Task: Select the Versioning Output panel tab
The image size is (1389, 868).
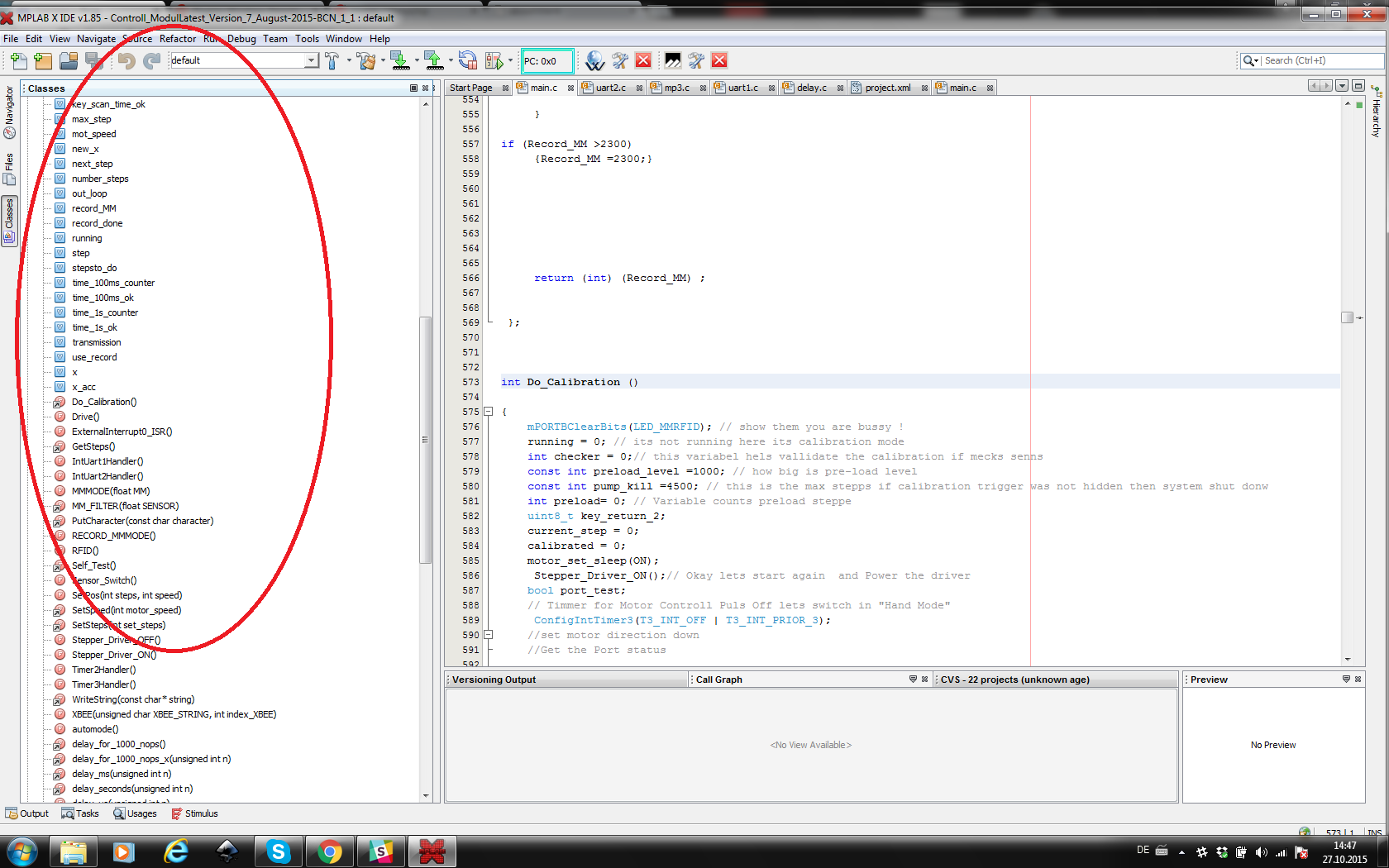Action: click(x=494, y=680)
